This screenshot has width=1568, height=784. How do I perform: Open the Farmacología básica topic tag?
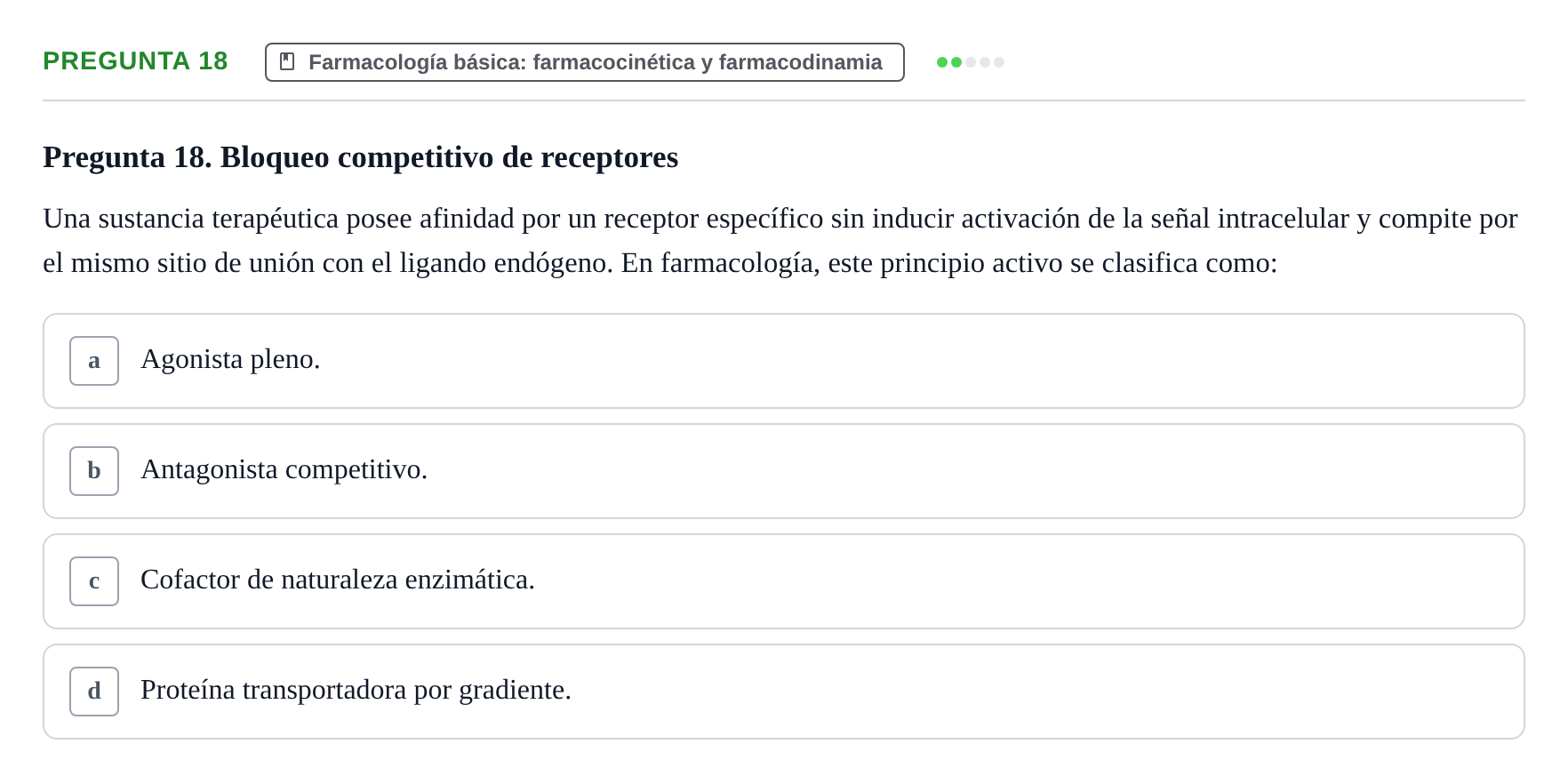pyautogui.click(x=585, y=62)
